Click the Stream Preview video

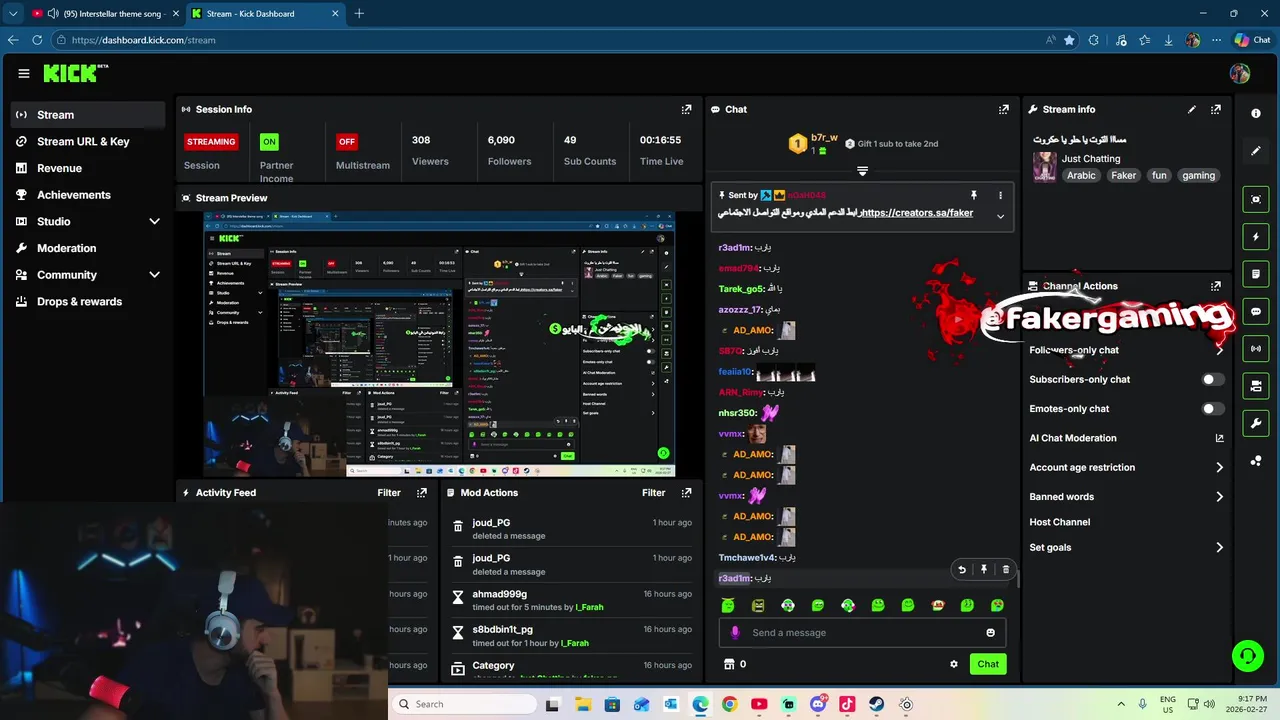point(439,344)
